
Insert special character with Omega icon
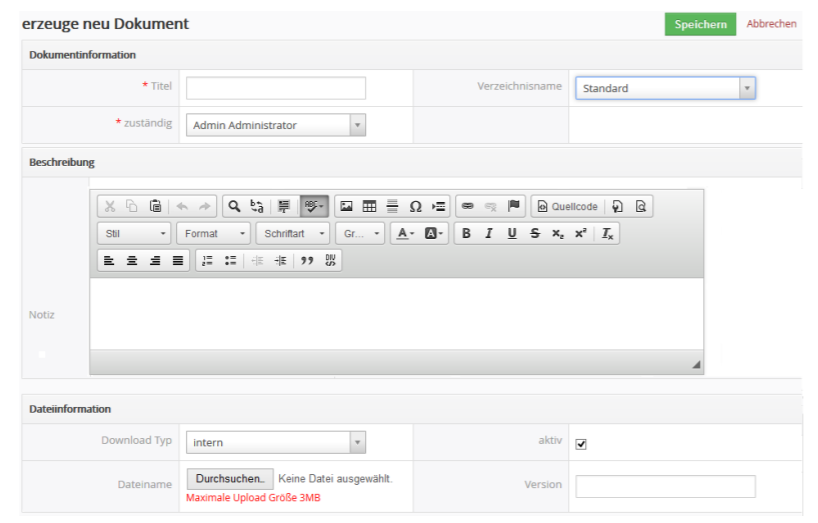415,206
